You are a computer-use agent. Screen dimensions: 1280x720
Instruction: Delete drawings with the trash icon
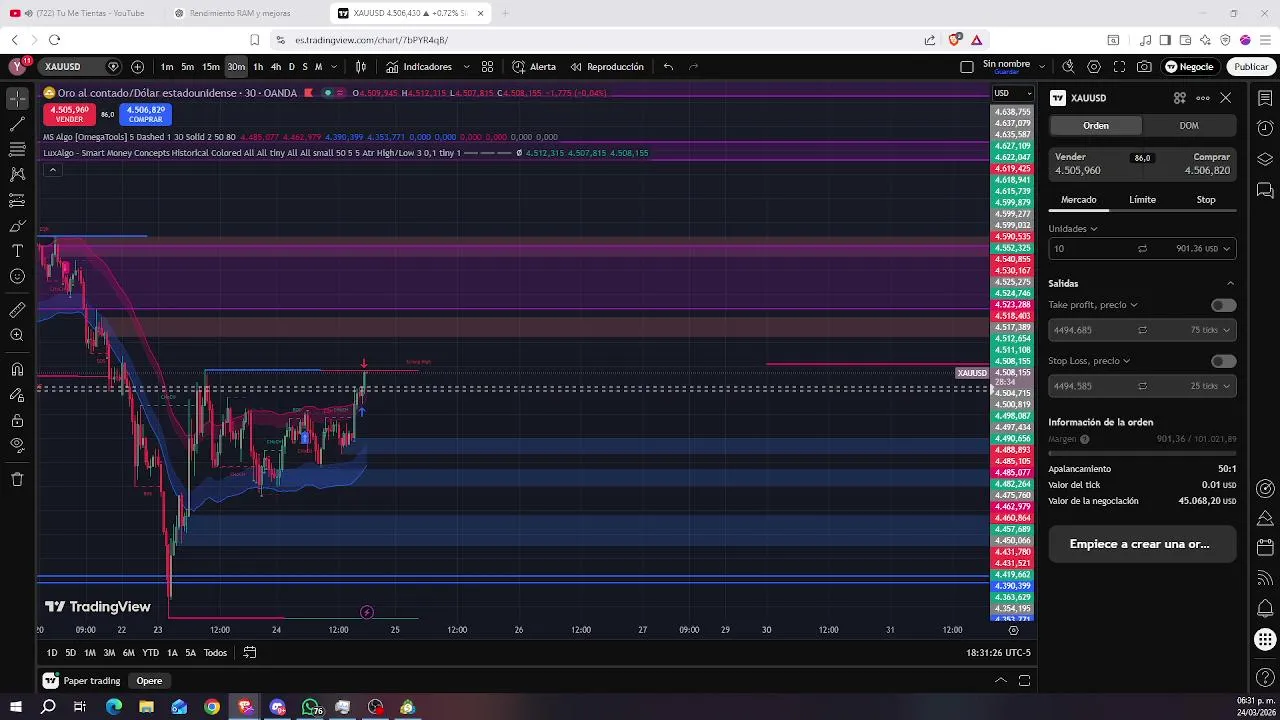click(x=17, y=479)
